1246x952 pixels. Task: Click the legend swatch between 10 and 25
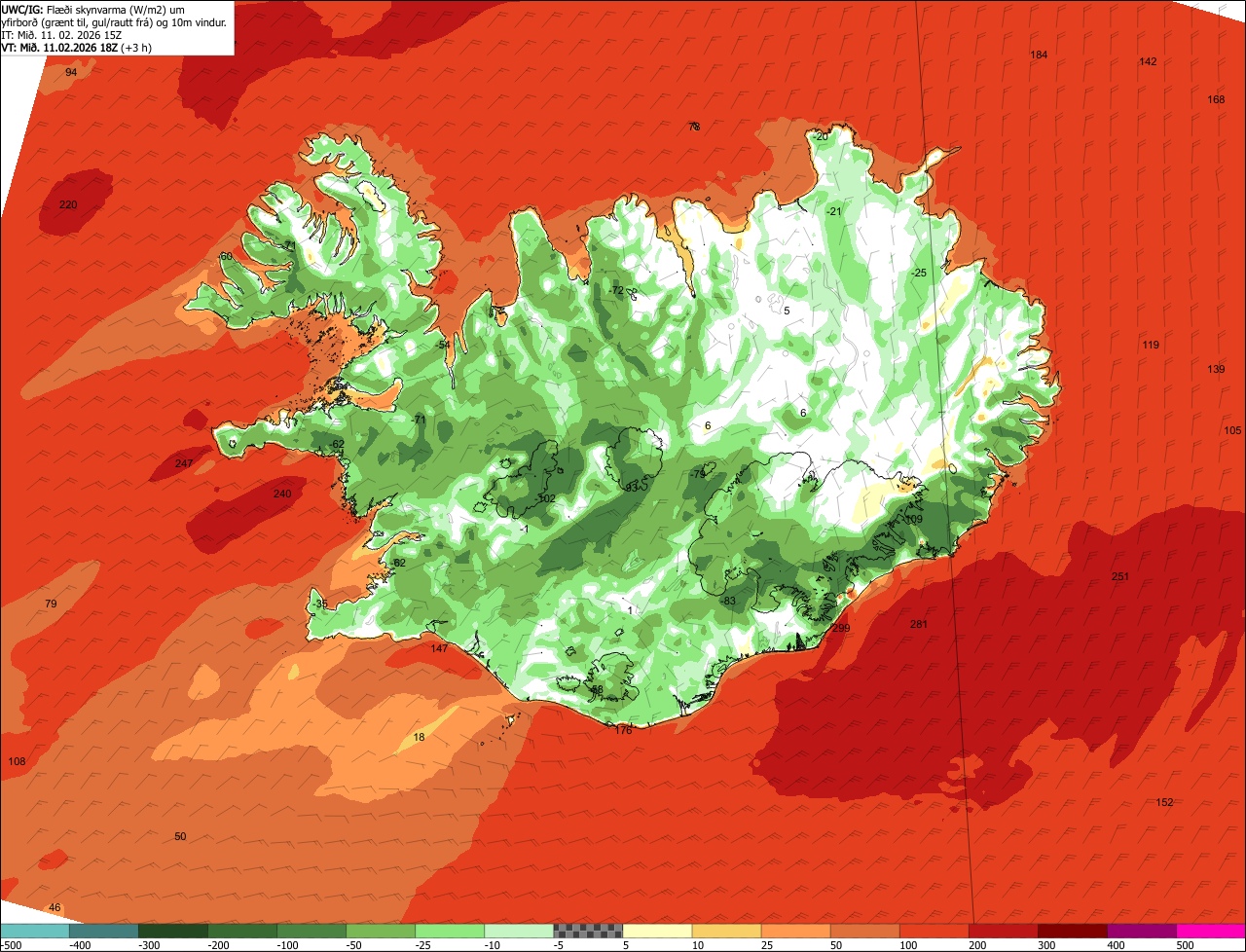click(x=726, y=931)
